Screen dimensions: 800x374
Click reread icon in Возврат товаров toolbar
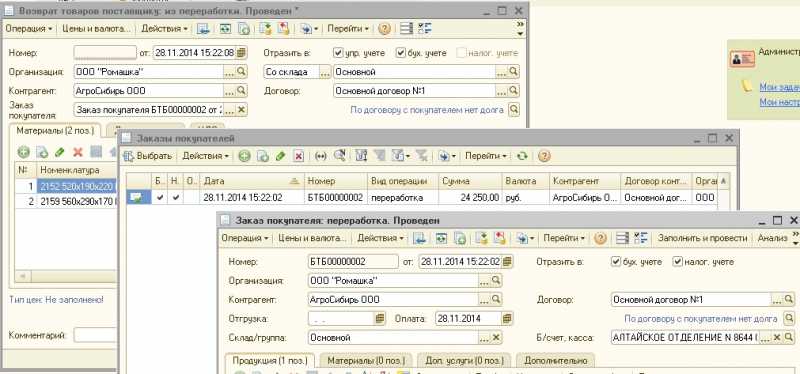pyautogui.click(x=226, y=29)
